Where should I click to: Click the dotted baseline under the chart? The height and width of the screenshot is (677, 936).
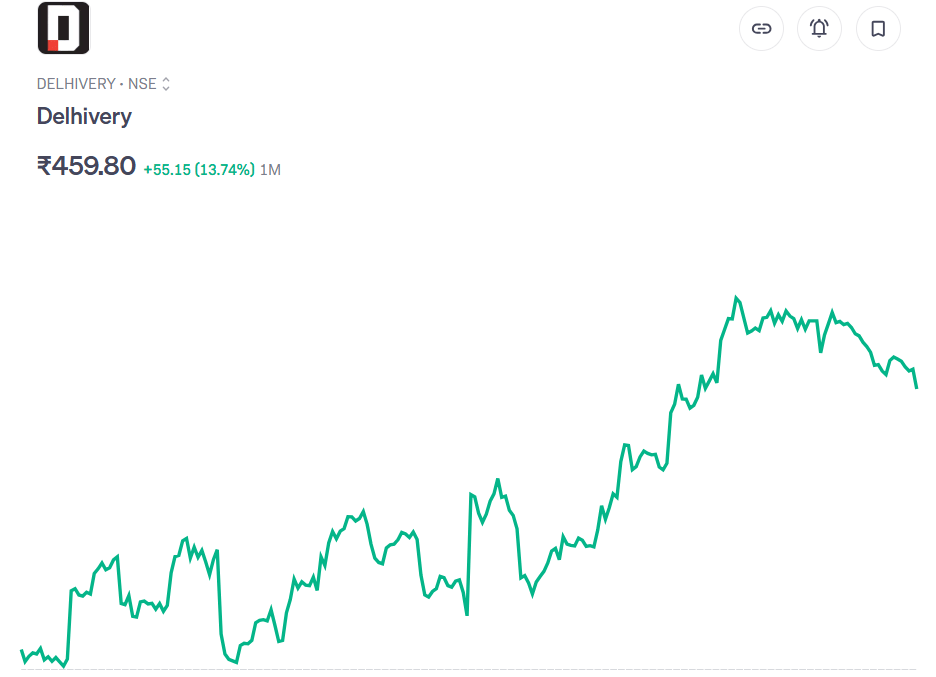468,669
